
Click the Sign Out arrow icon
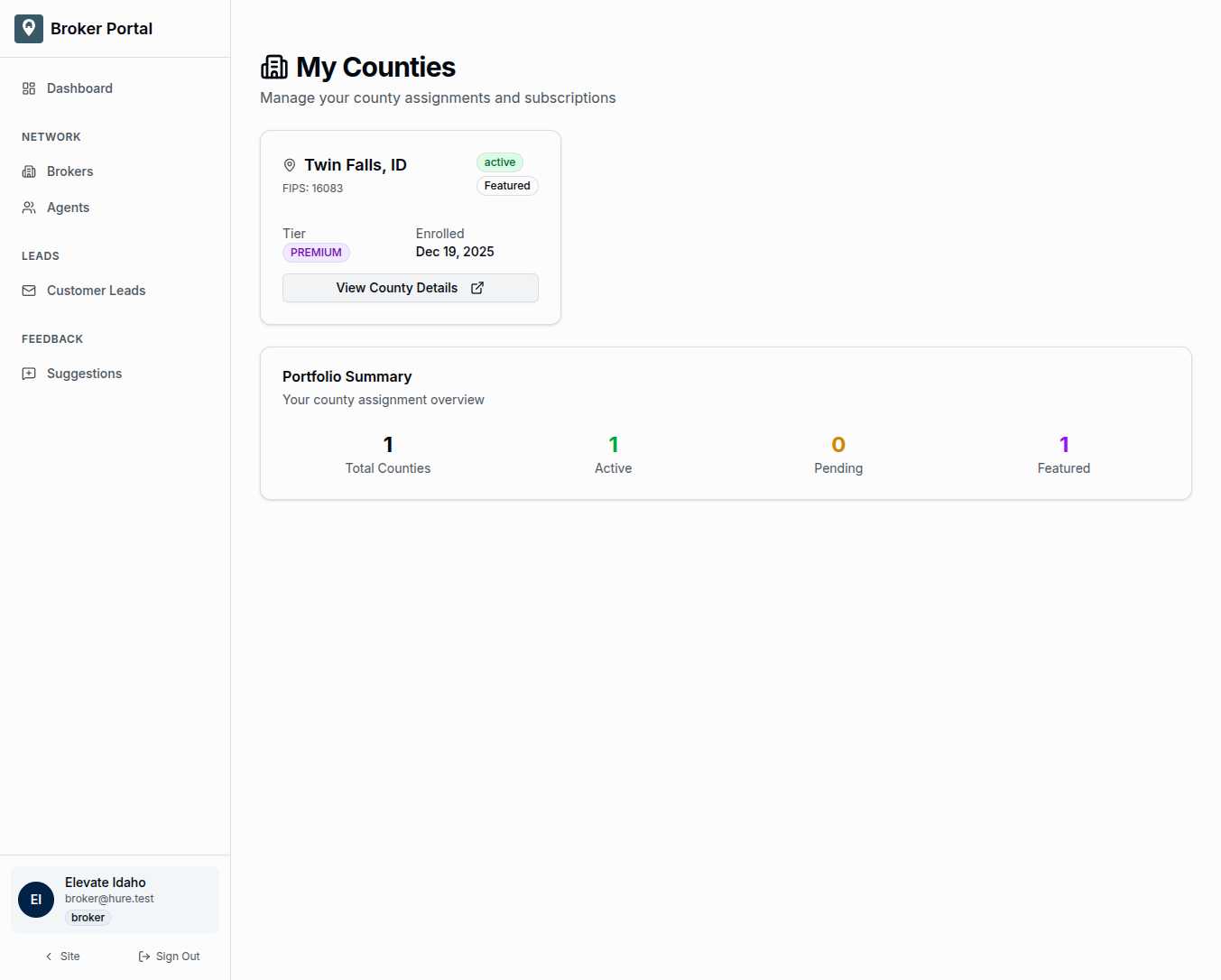[x=144, y=956]
